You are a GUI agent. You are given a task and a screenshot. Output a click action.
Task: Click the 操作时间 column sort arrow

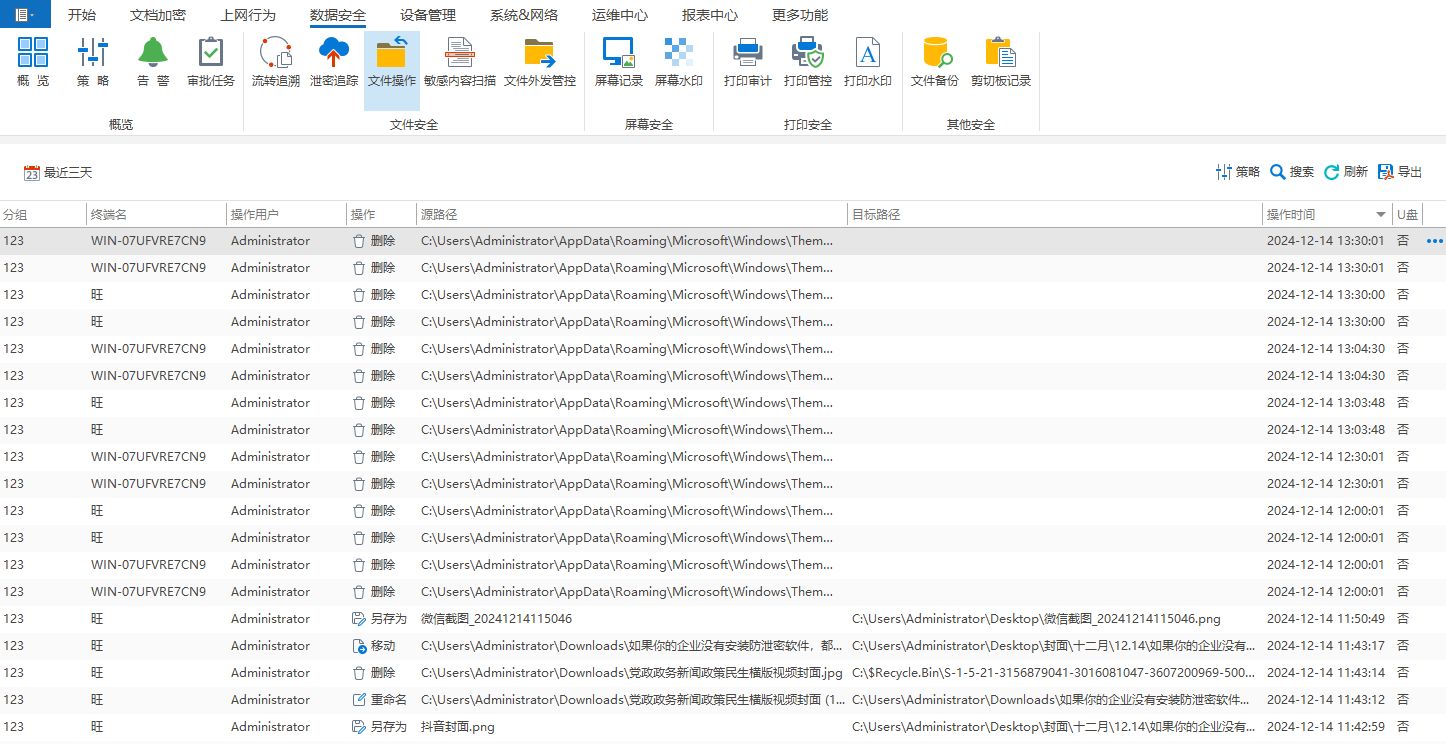[1381, 215]
